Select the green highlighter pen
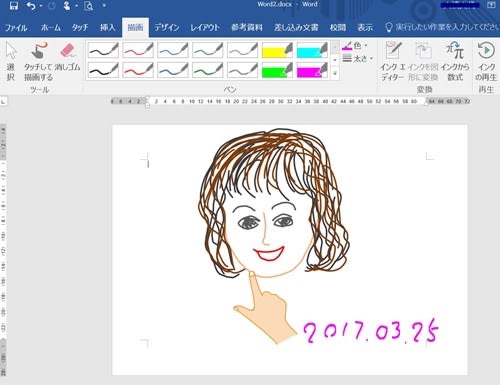The image size is (500, 385). [x=277, y=70]
